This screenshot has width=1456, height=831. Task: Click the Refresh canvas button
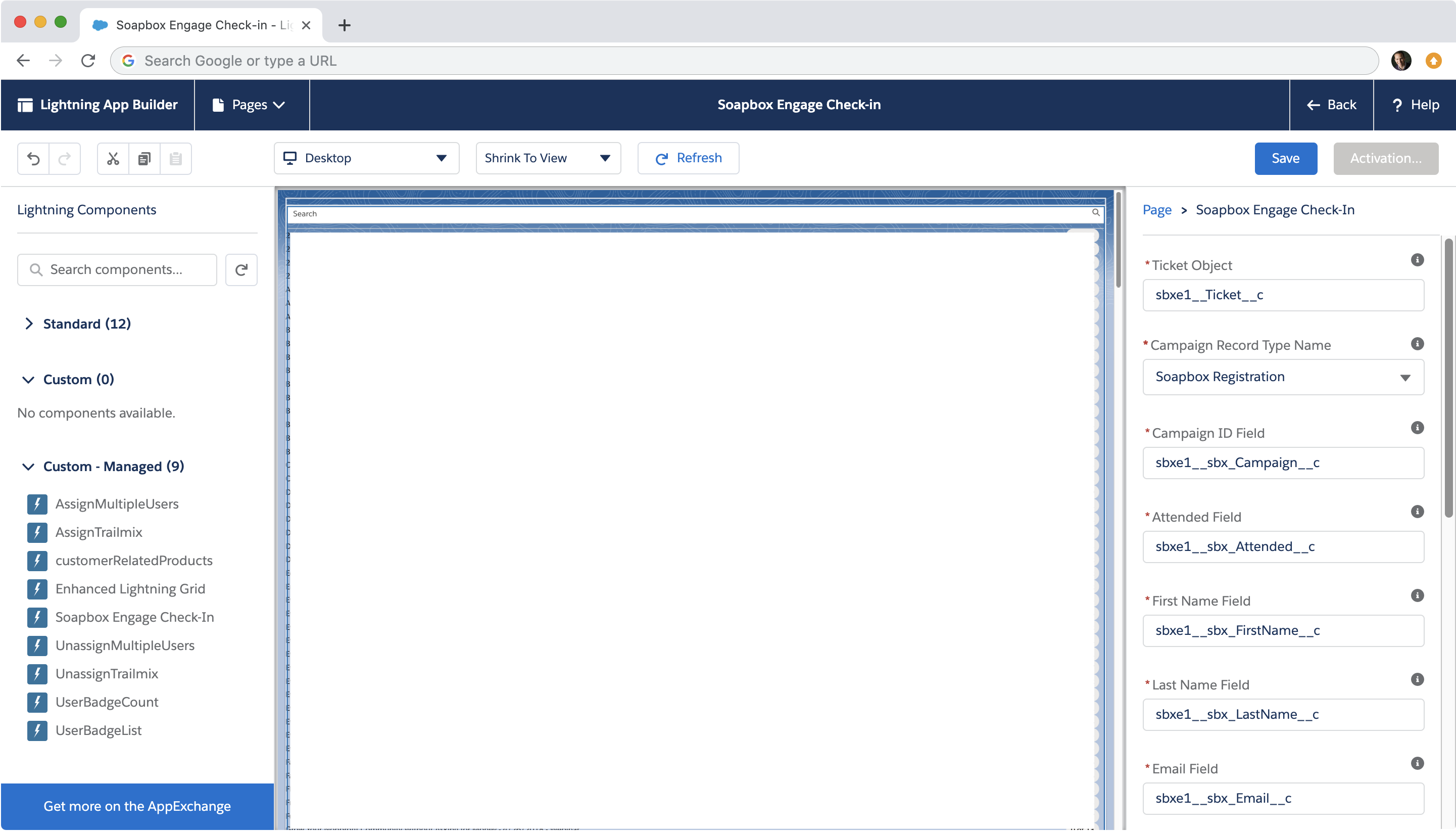(x=689, y=158)
